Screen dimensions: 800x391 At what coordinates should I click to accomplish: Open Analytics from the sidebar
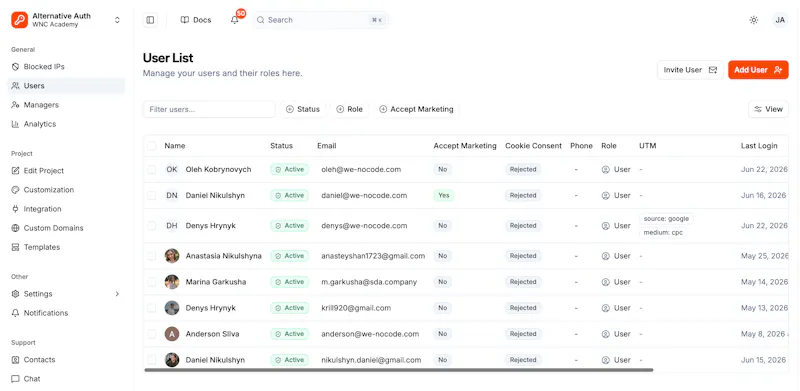coord(66,124)
